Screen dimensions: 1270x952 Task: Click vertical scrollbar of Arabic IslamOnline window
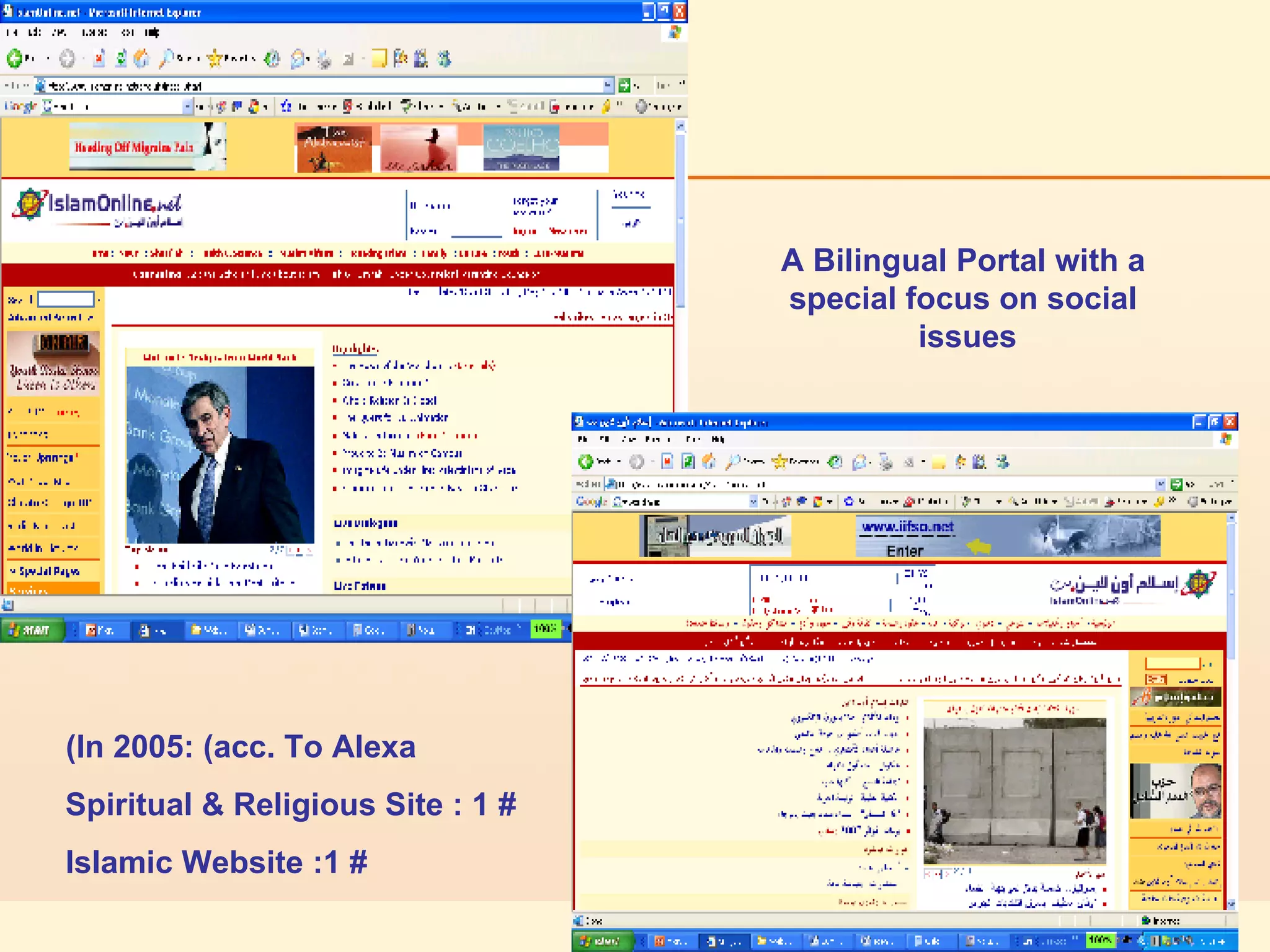(x=1232, y=712)
